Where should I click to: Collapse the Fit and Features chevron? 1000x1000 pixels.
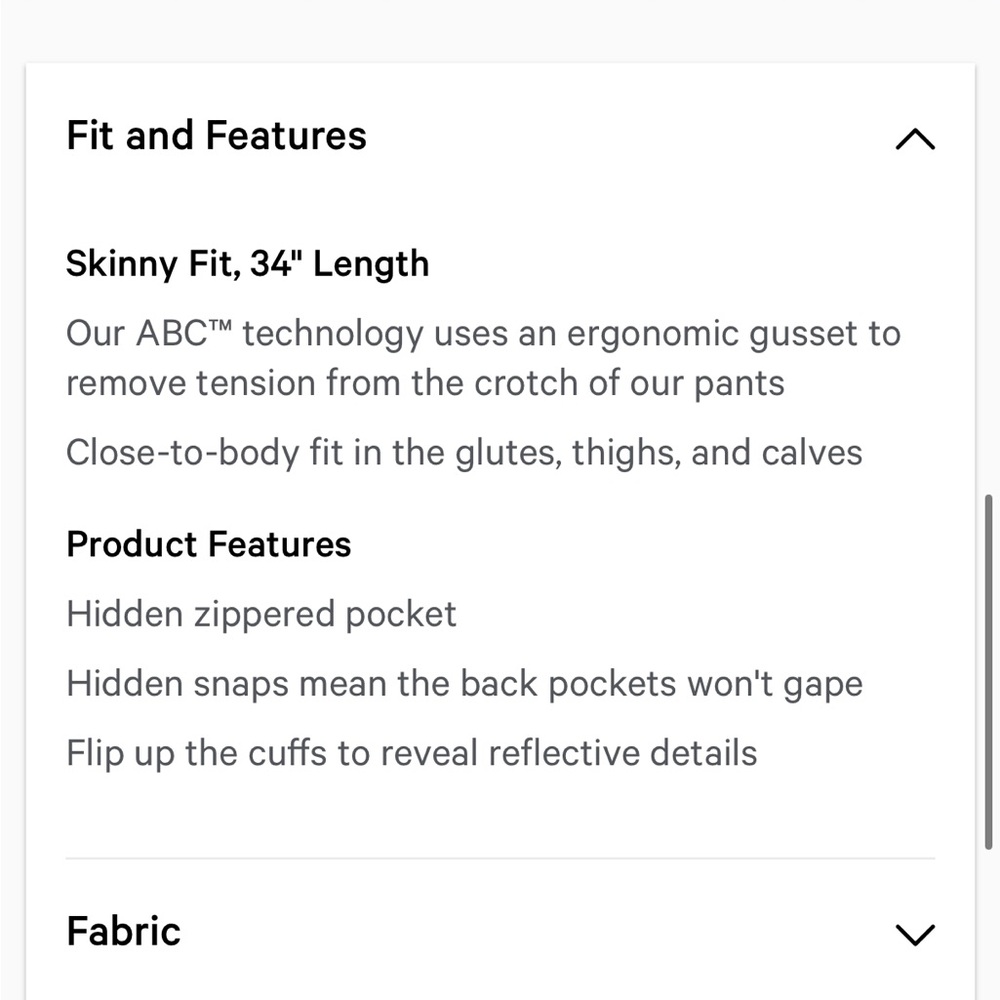(x=915, y=138)
